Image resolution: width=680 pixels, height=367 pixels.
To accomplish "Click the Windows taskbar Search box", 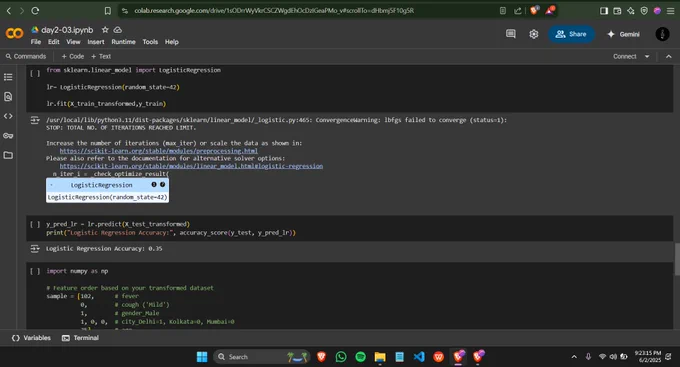I will (x=262, y=357).
